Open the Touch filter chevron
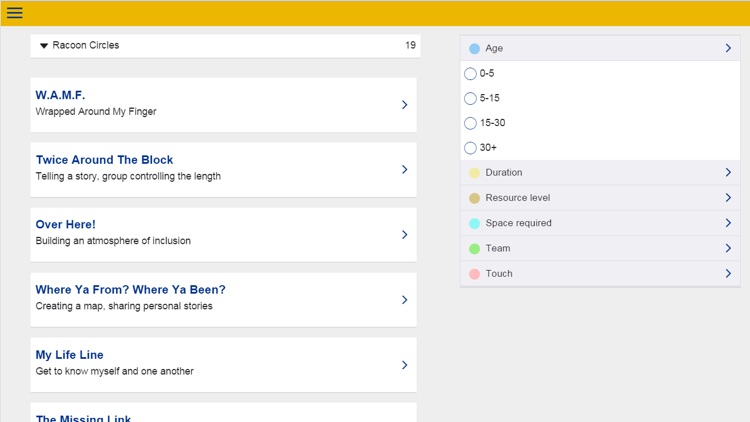Screen dimensions: 750x422 coord(727,274)
